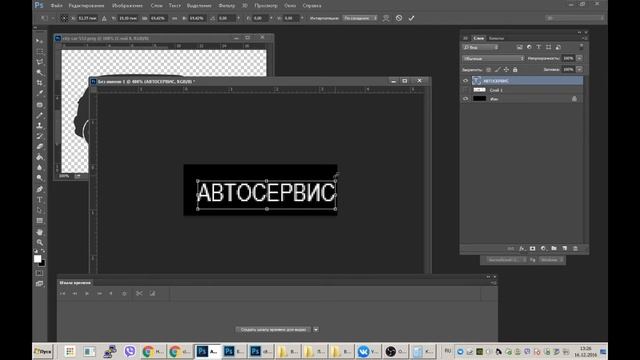Create a new adjustment layer icon

[543, 248]
